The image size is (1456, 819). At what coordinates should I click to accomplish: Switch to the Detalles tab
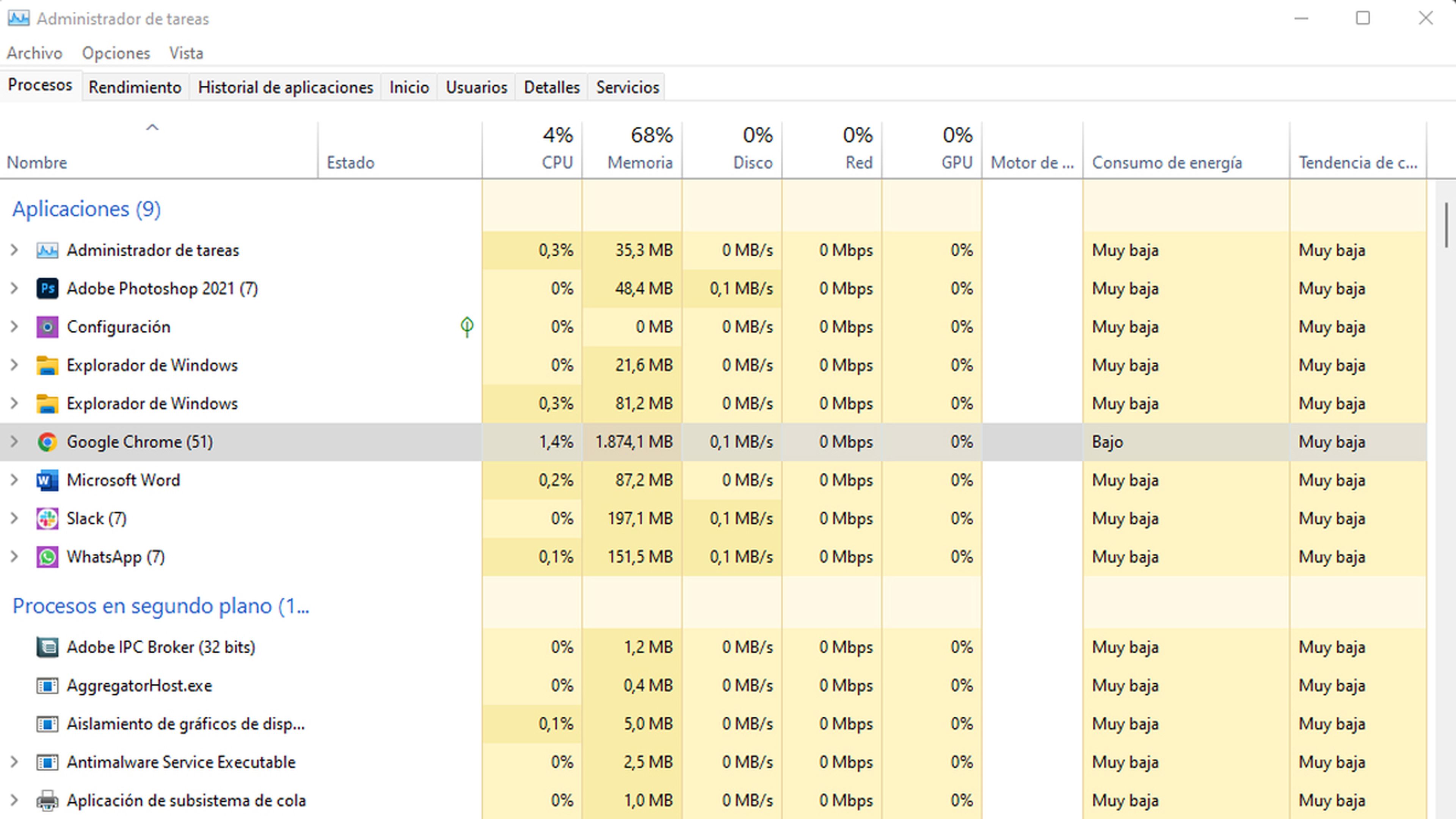point(552,88)
